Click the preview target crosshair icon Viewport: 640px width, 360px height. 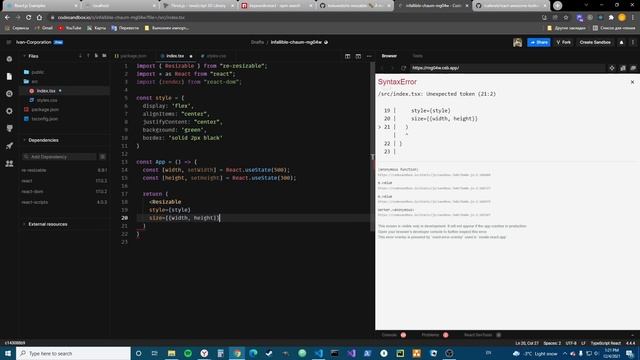[612, 68]
